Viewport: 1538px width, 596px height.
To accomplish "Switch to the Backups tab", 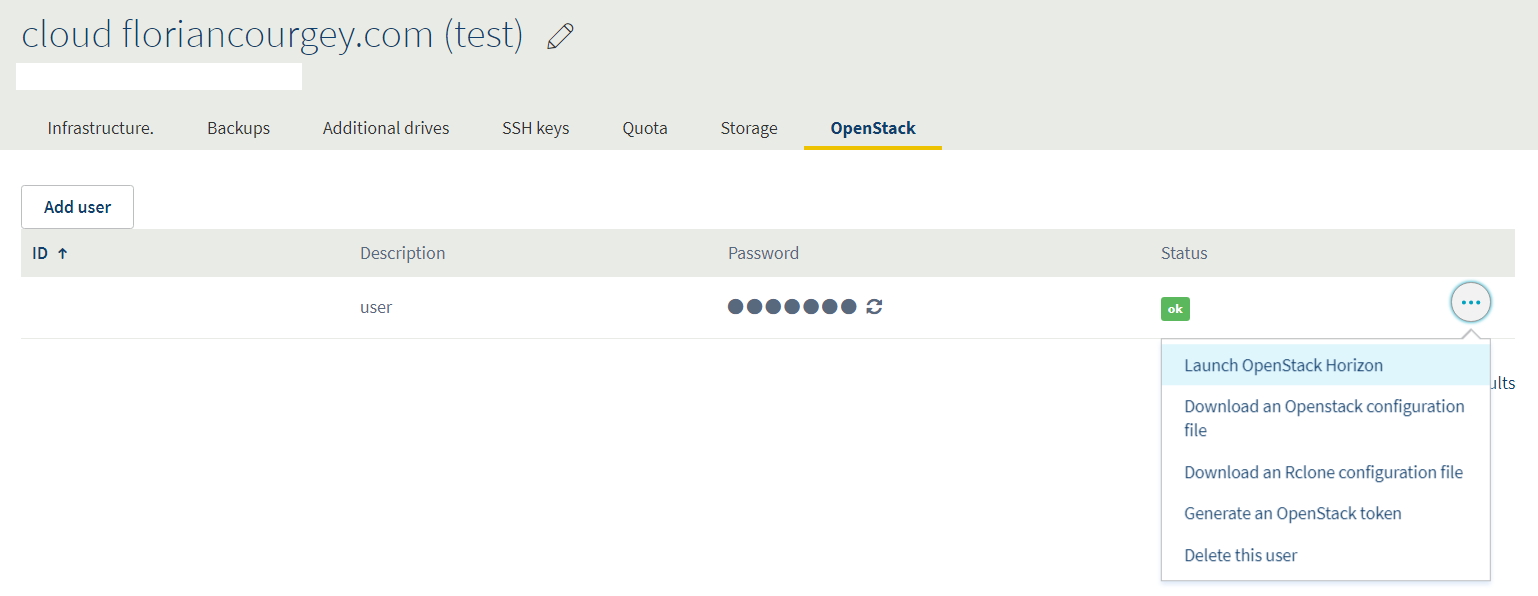I will tap(238, 128).
